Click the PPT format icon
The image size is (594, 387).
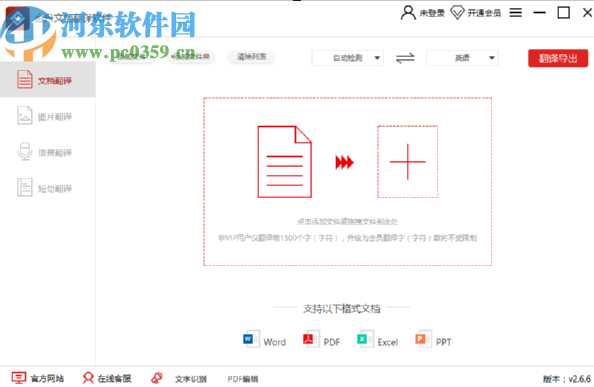[x=424, y=339]
